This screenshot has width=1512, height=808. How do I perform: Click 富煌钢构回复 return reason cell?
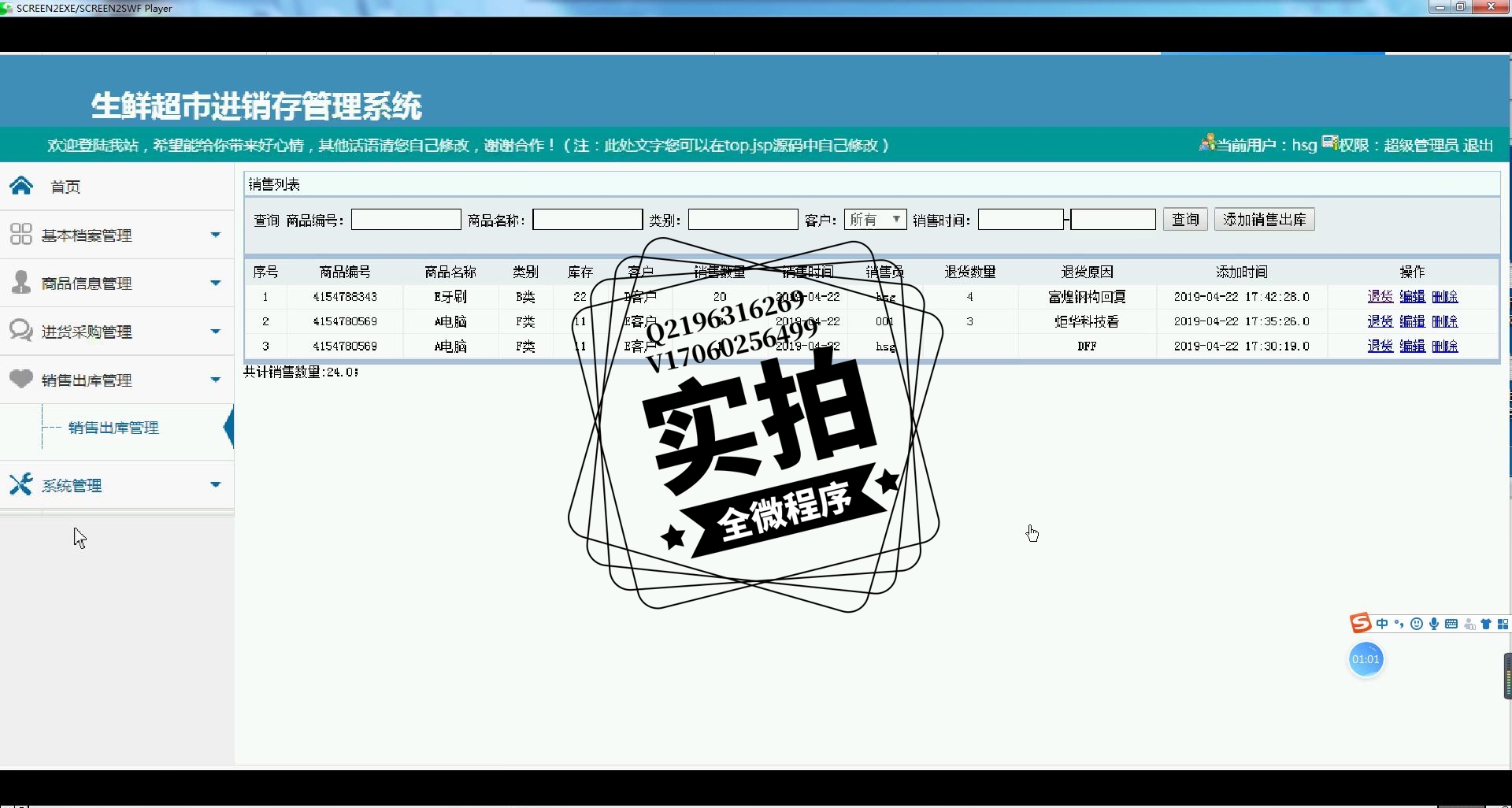(1087, 297)
